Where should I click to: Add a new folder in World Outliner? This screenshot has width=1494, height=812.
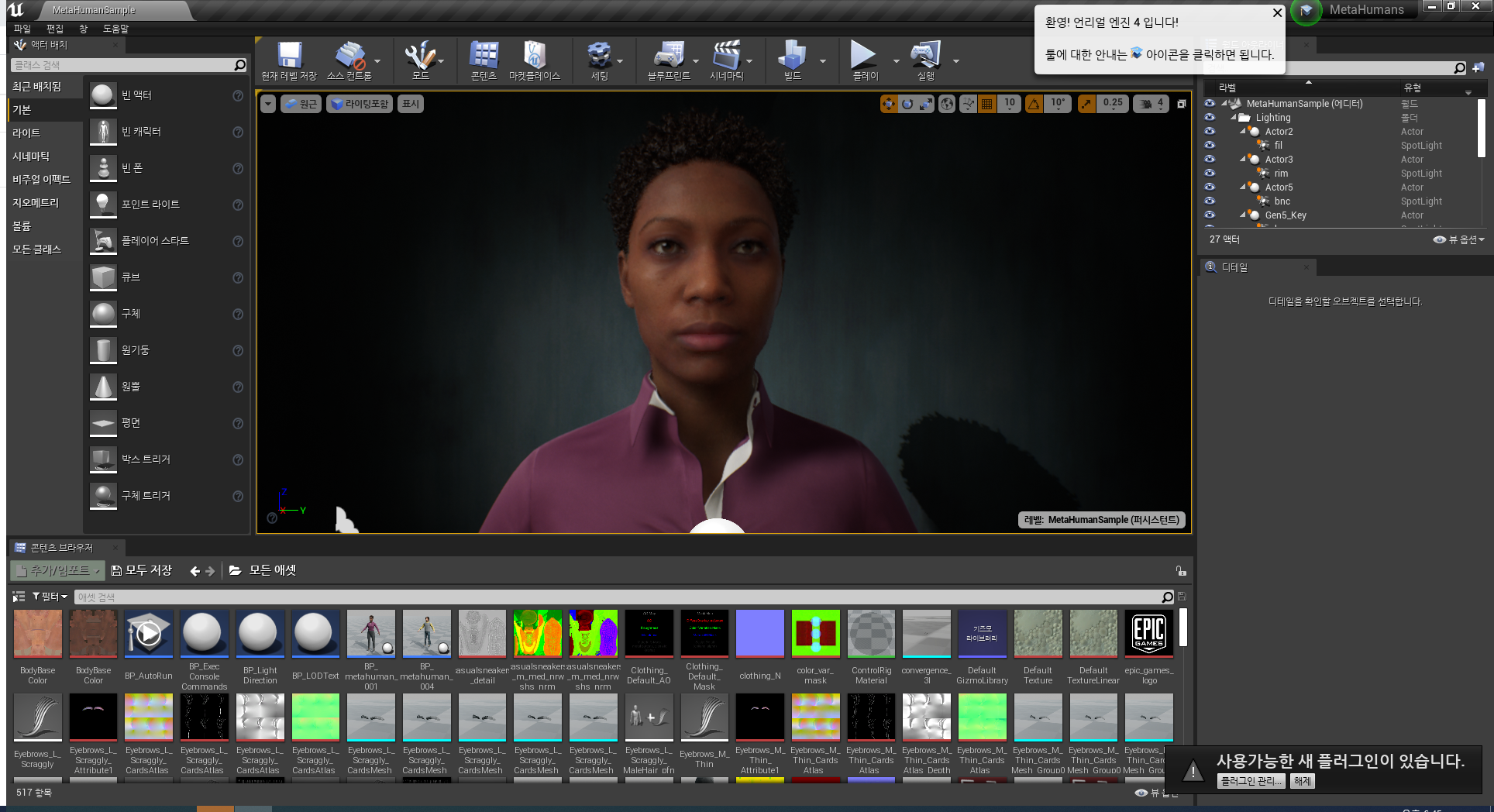tap(1478, 68)
